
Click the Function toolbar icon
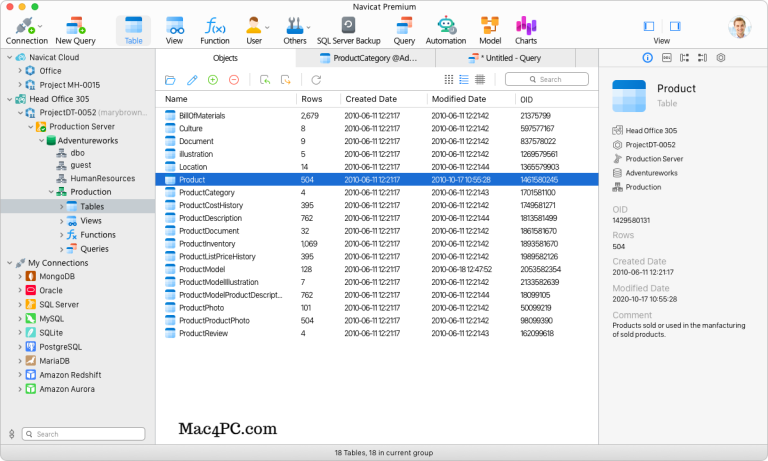click(x=215, y=31)
